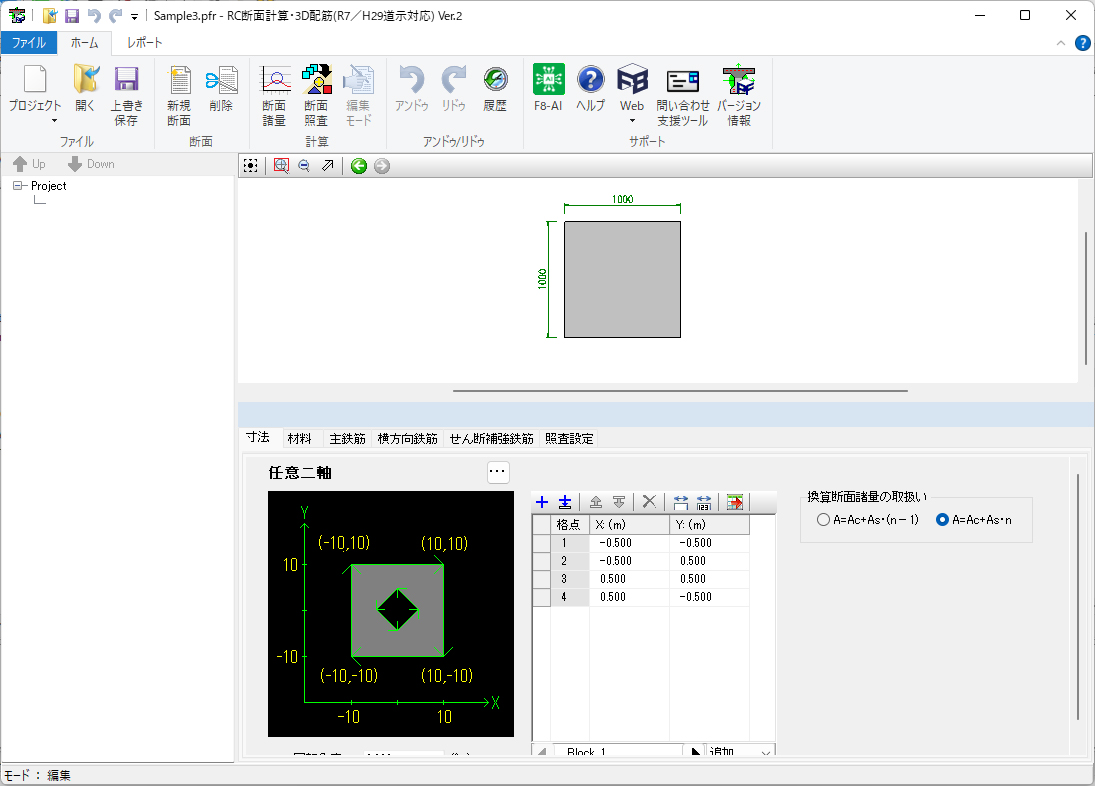Viewport: 1095px width, 786px height.
Task: Click the blue plus add-vertex icon
Action: point(542,502)
